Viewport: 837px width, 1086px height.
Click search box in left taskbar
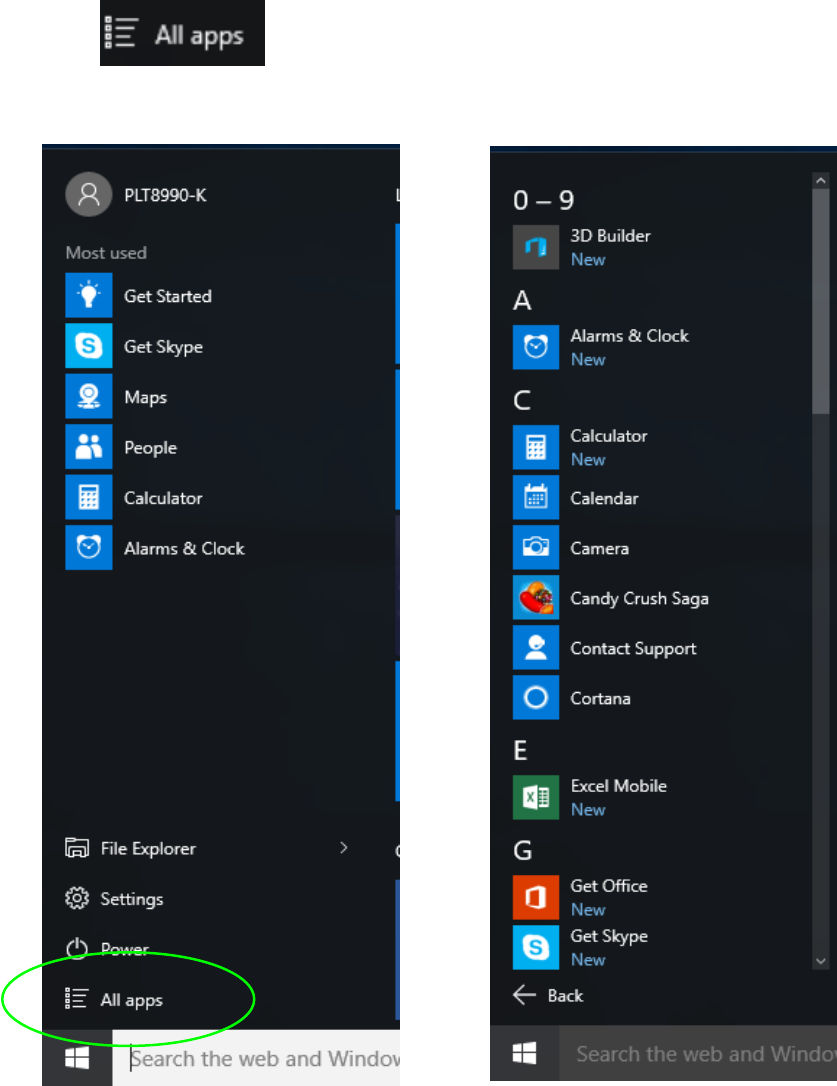[x=256, y=1058]
